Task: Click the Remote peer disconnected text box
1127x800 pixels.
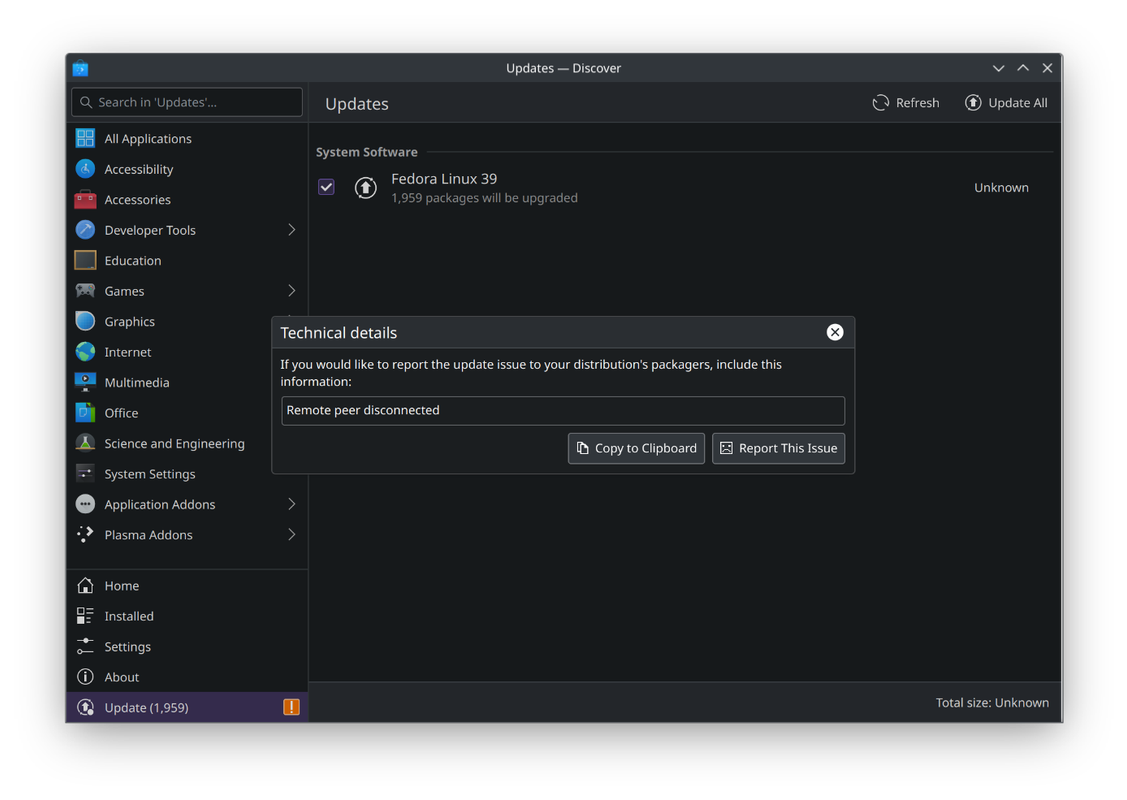Action: (563, 410)
